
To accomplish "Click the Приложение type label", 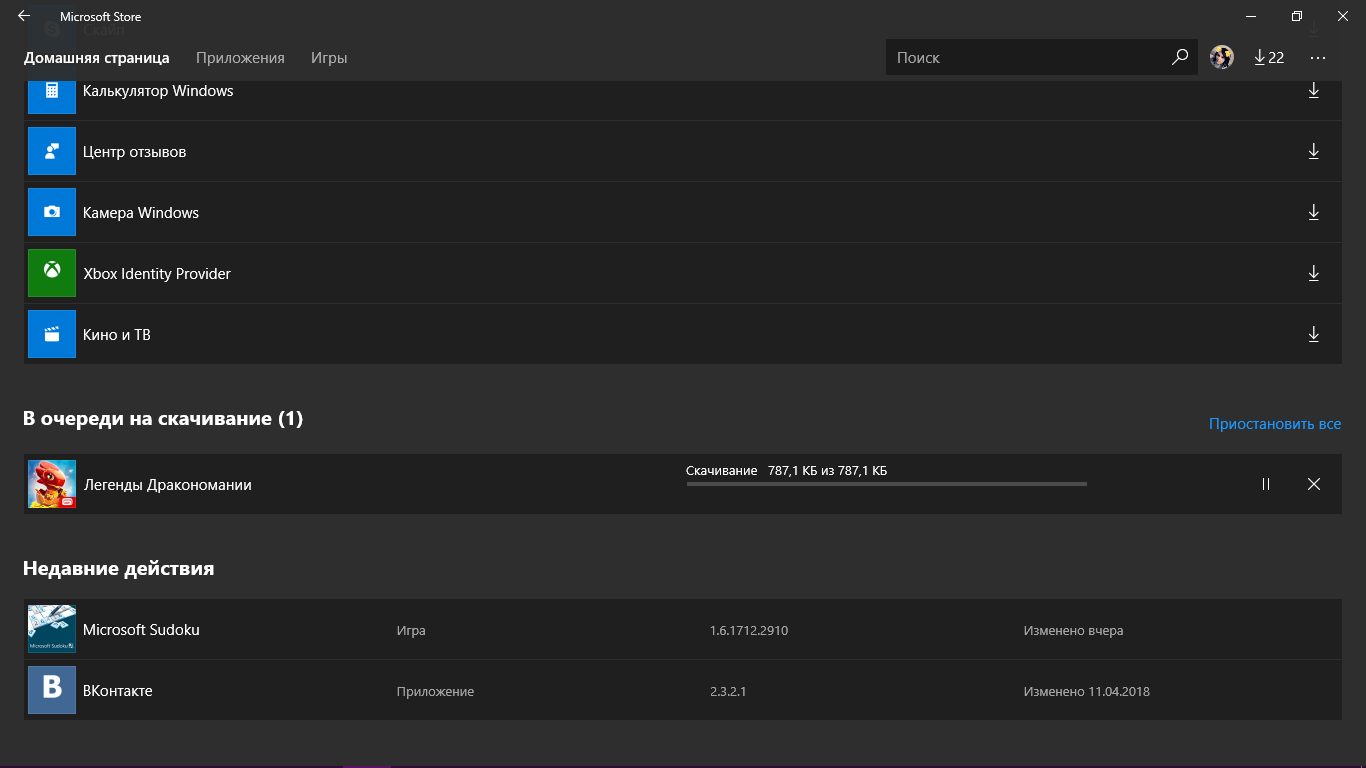I will (435, 692).
